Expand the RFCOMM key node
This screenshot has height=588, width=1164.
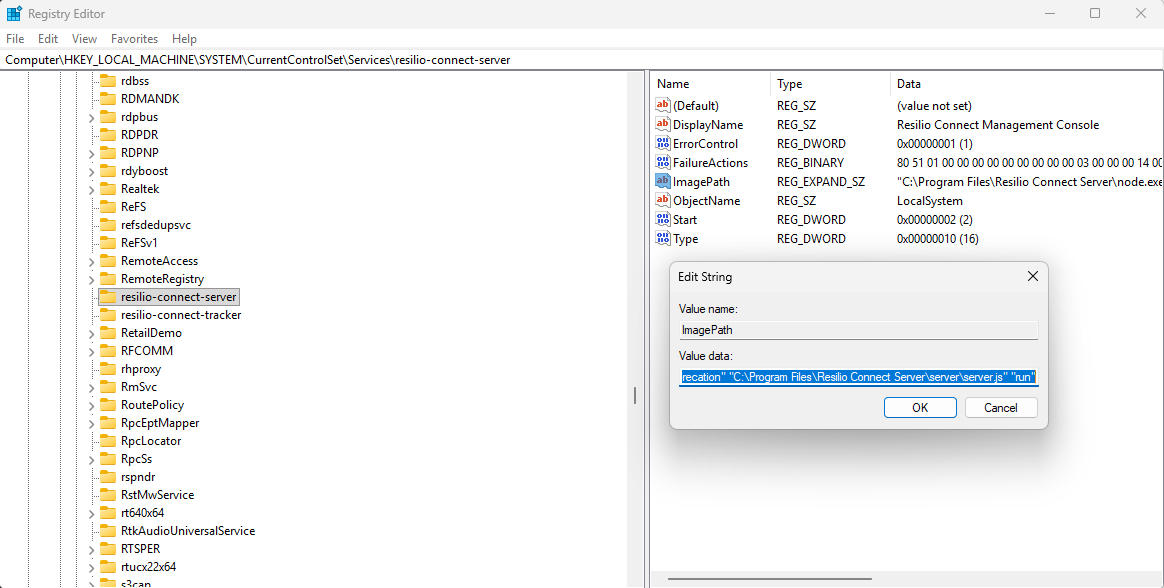(x=91, y=351)
